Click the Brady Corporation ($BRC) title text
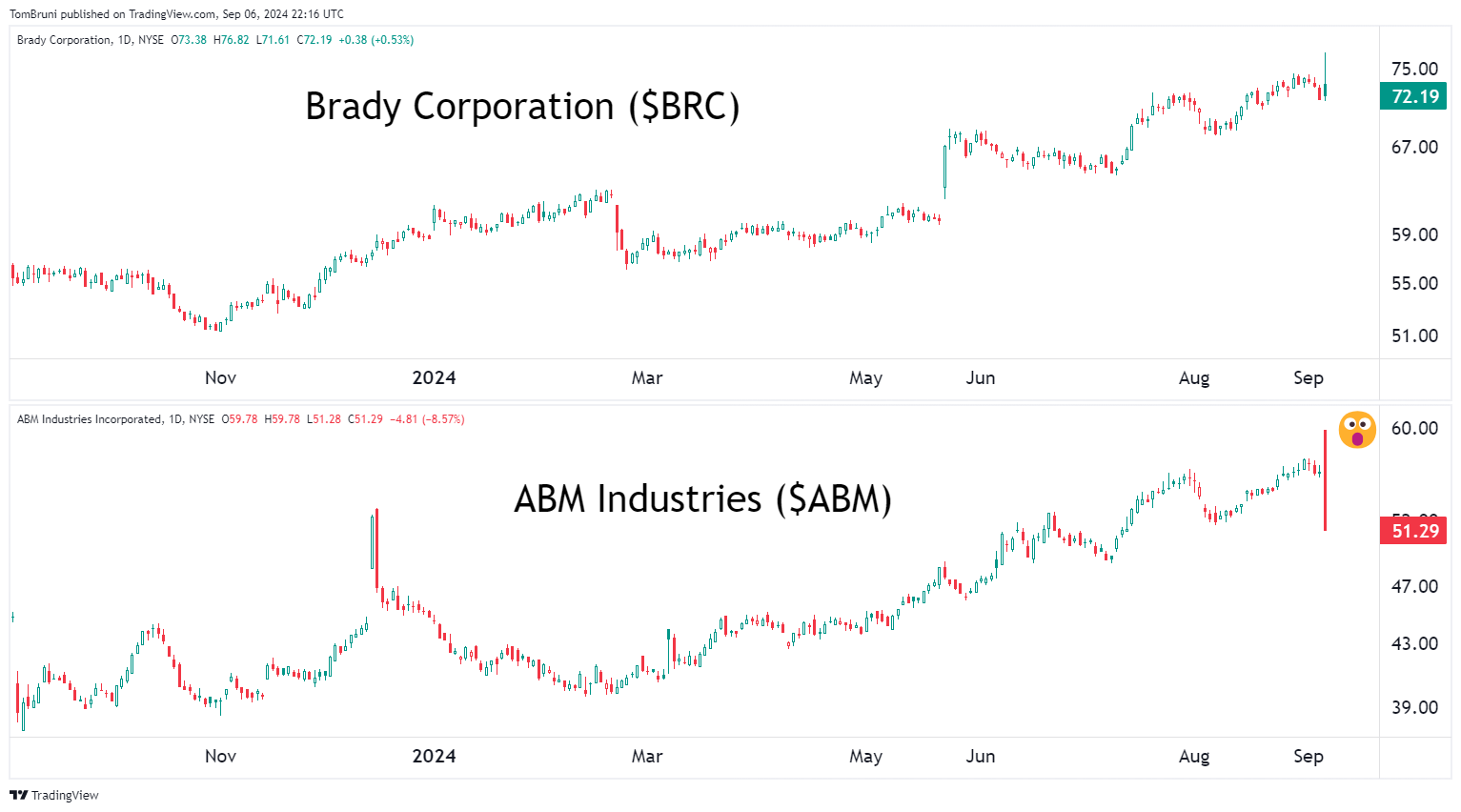Screen dimensions: 1461x812 pyautogui.click(x=522, y=106)
